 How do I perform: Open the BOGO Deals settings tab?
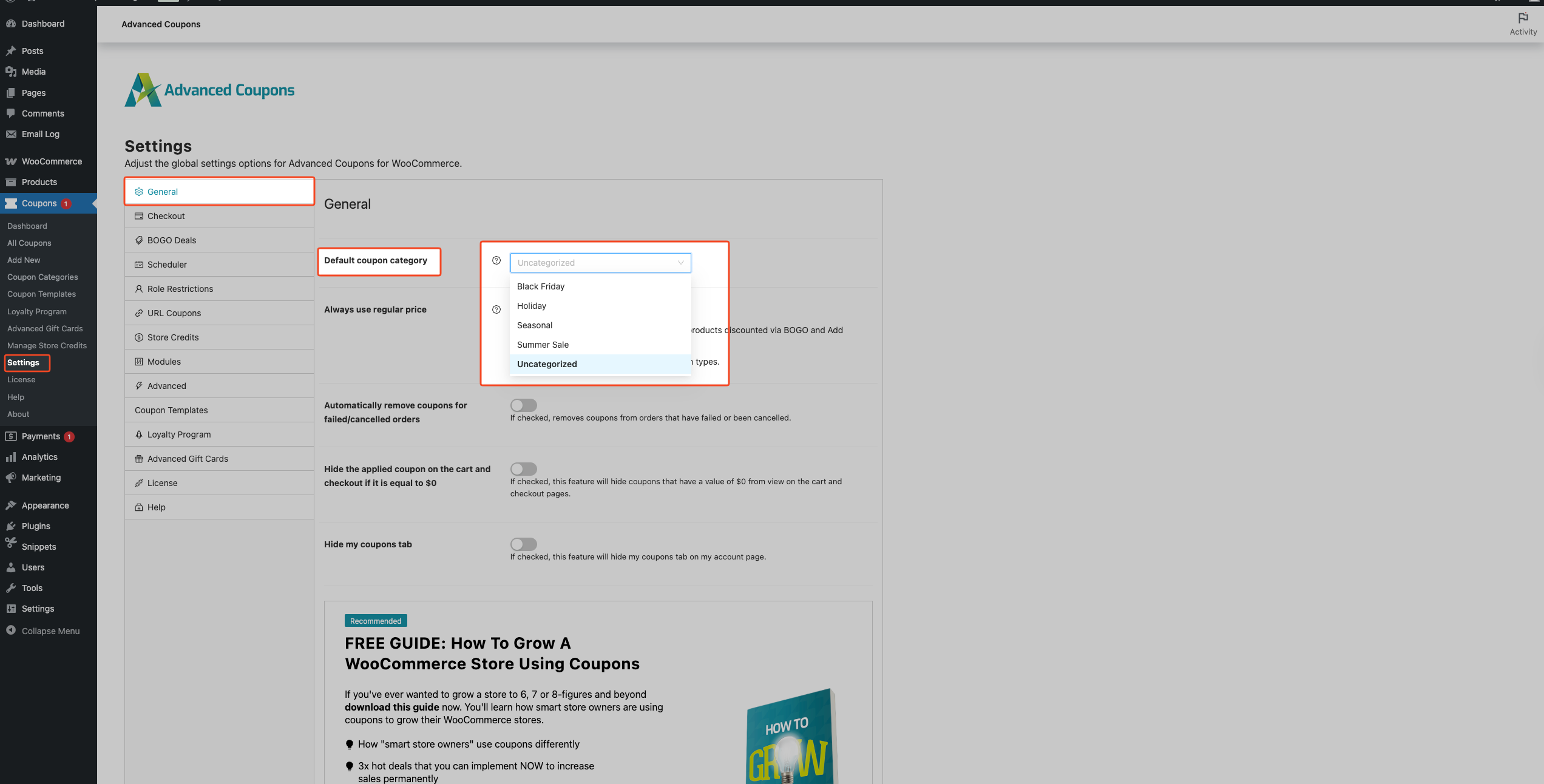[x=172, y=240]
